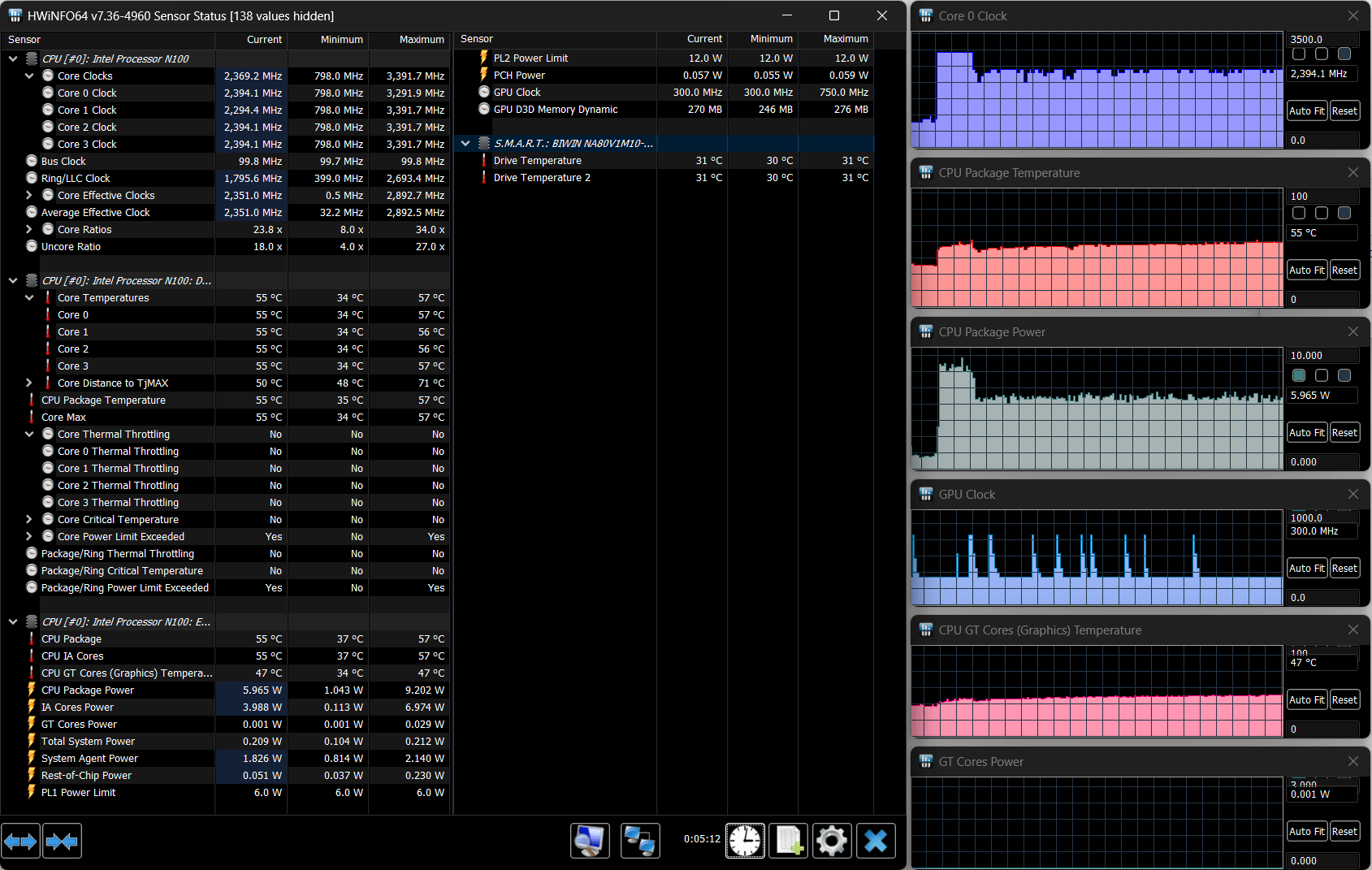Click the expand layout arrows icon
Image resolution: width=1372 pixels, height=870 pixels.
point(20,841)
